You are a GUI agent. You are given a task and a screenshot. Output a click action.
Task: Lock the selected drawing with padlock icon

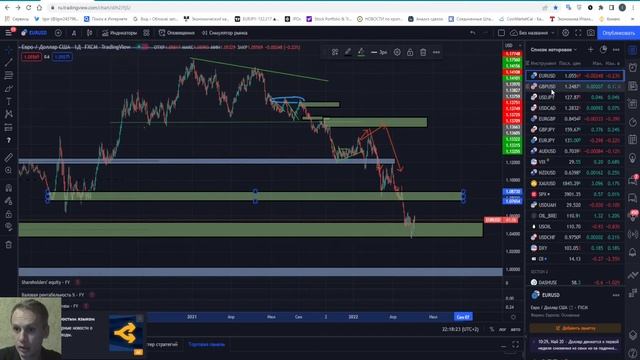410,52
